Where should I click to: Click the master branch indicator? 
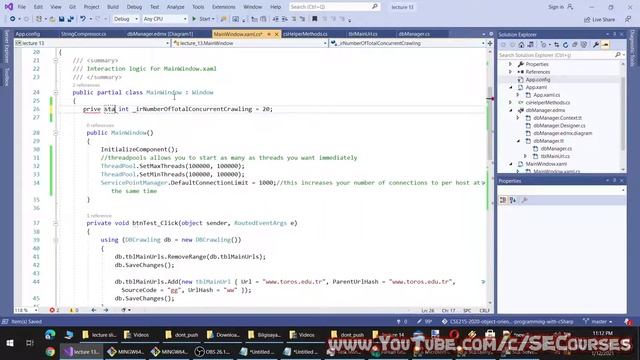pyautogui.click(x=598, y=322)
